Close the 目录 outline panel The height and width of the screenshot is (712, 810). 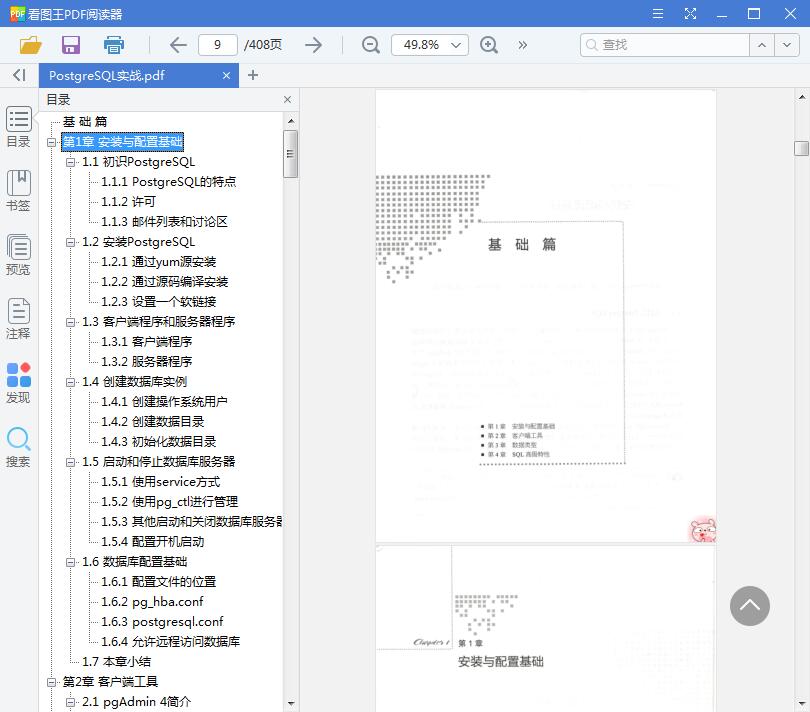[x=287, y=99]
